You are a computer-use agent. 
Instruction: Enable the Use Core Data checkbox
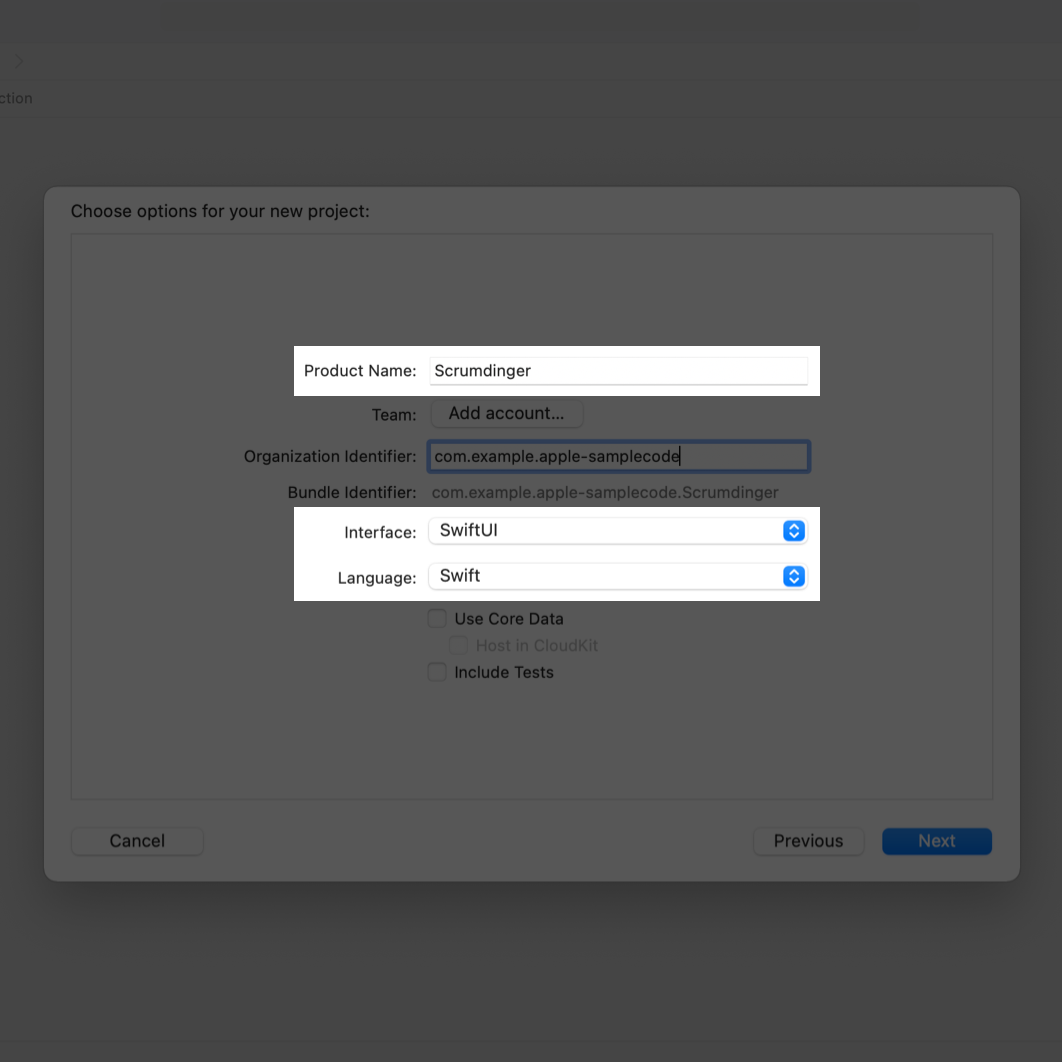[x=437, y=619]
